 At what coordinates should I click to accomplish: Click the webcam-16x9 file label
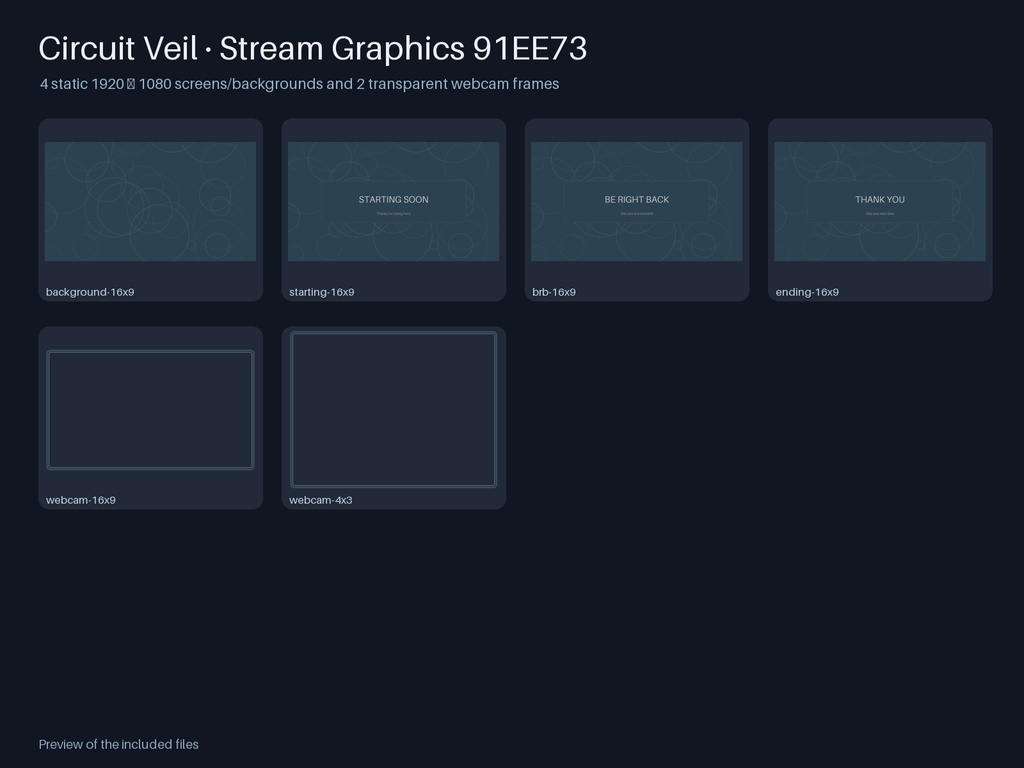[x=80, y=500]
